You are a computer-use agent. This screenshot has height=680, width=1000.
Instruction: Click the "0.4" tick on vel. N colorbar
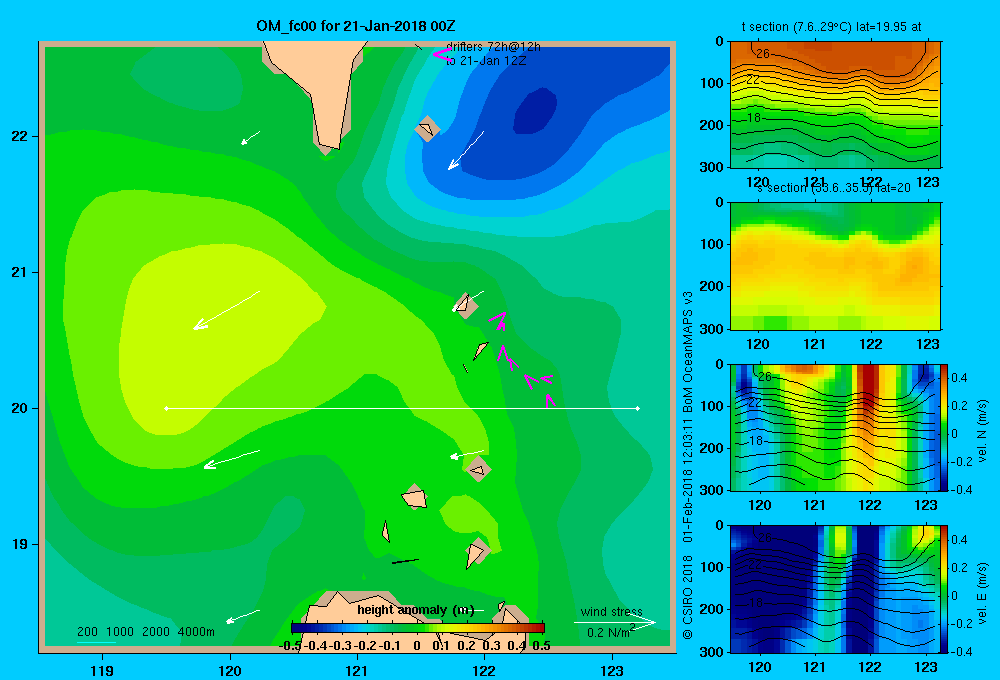tap(959, 378)
